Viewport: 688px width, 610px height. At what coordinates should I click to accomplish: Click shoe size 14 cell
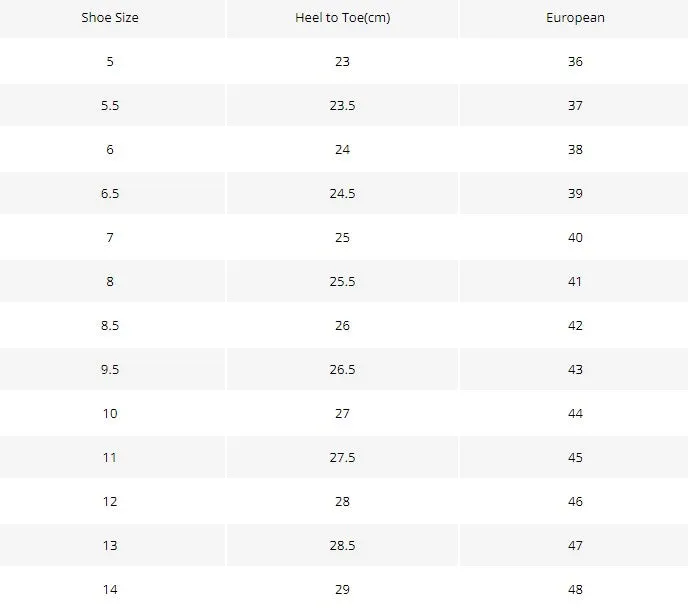pyautogui.click(x=110, y=589)
